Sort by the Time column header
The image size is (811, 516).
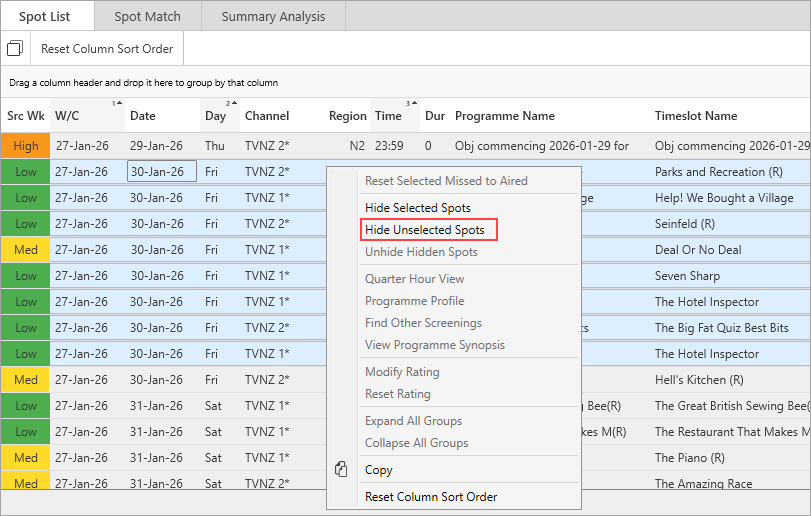pos(388,116)
